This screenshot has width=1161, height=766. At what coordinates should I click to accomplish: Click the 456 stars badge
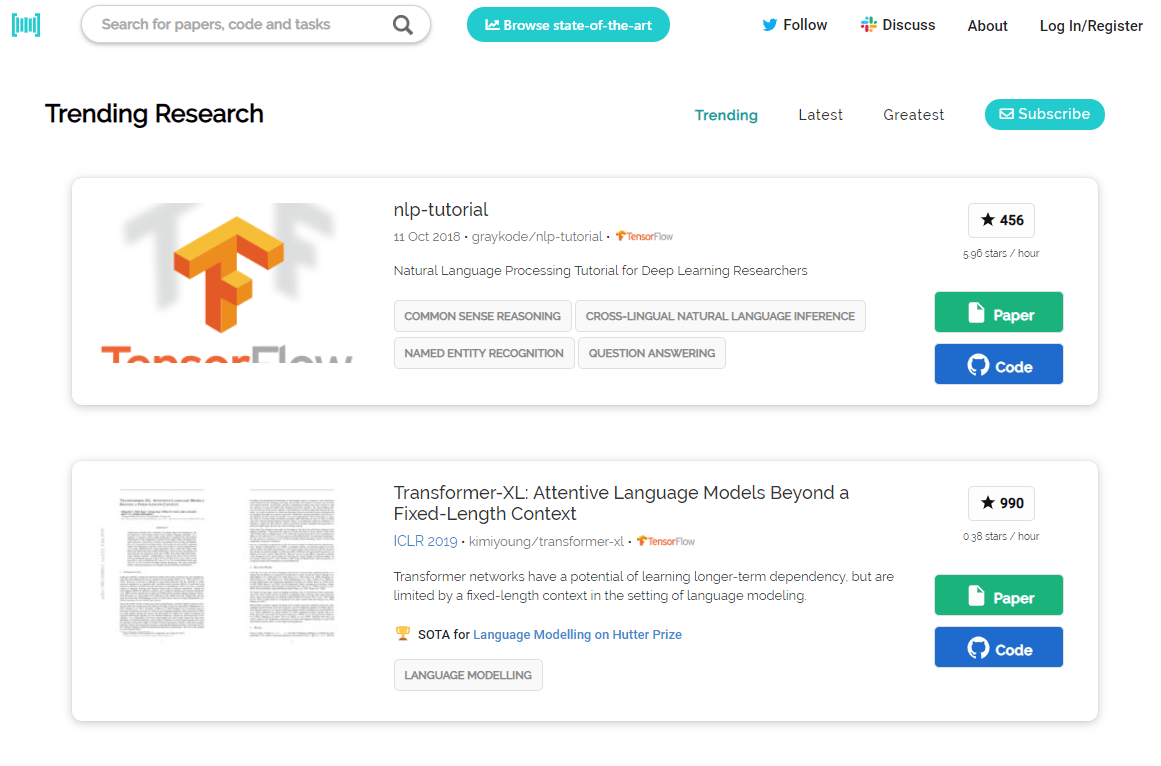(x=1001, y=220)
